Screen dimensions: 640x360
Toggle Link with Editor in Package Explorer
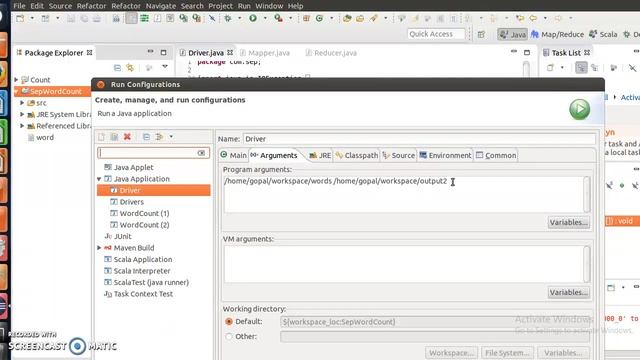130,68
